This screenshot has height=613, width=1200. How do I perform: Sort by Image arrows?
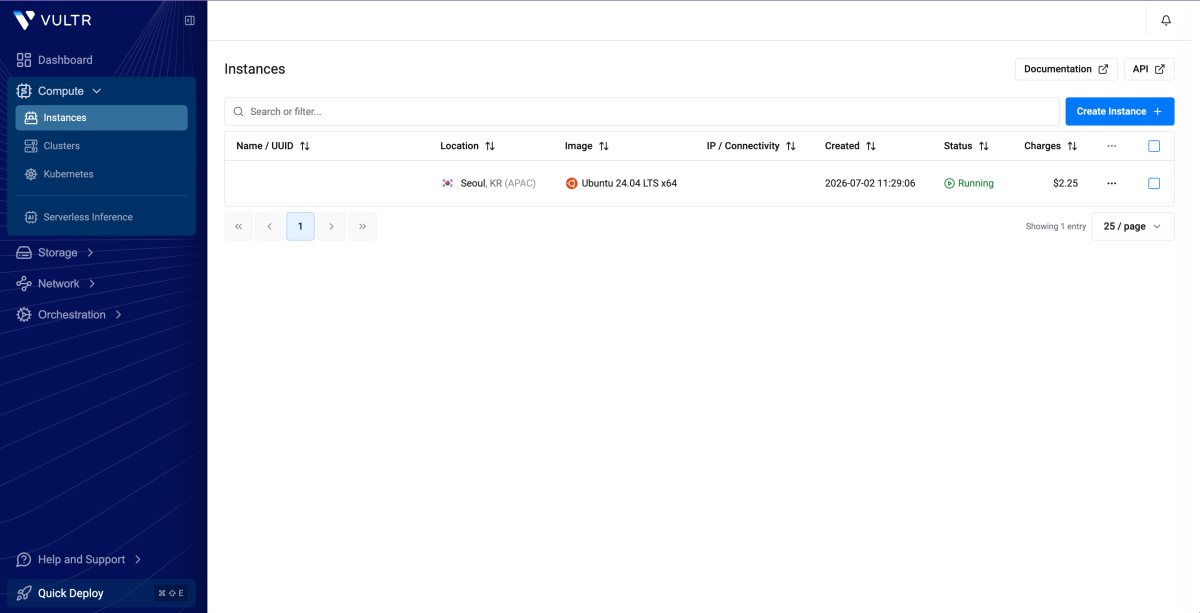coord(604,146)
